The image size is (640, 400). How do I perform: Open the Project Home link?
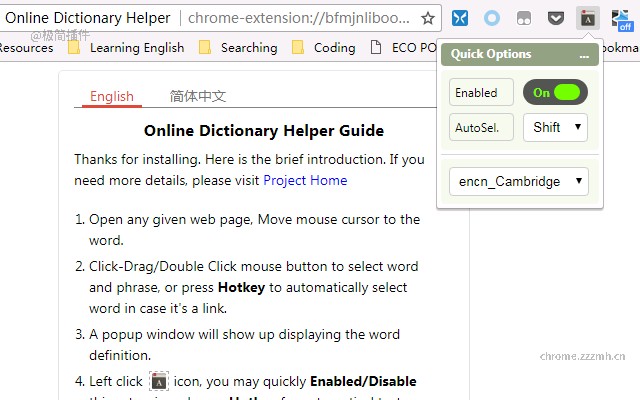[x=305, y=180]
